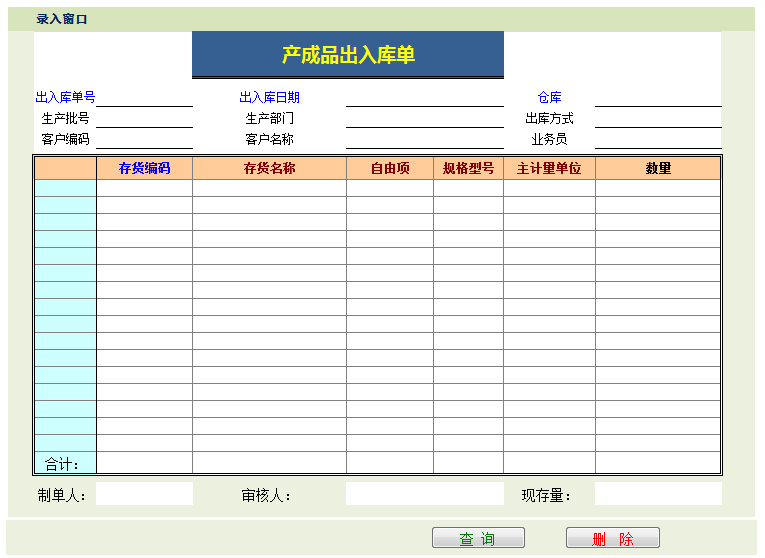Click the 出库方式 input field
765x558 pixels.
pyautogui.click(x=658, y=118)
